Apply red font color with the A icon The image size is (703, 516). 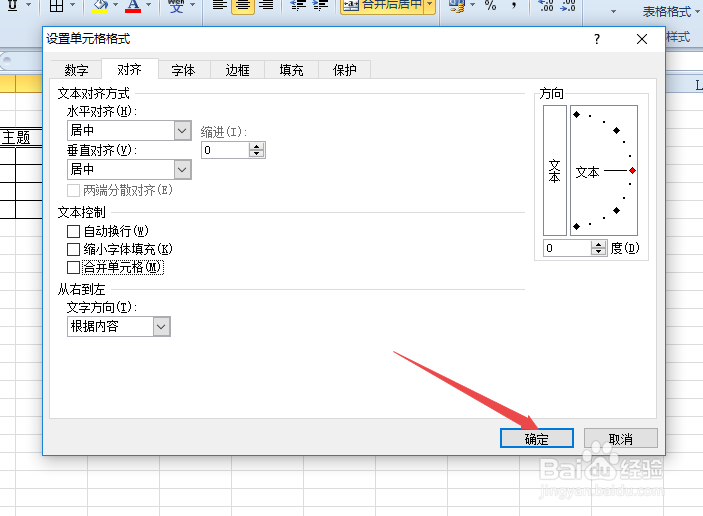(133, 5)
